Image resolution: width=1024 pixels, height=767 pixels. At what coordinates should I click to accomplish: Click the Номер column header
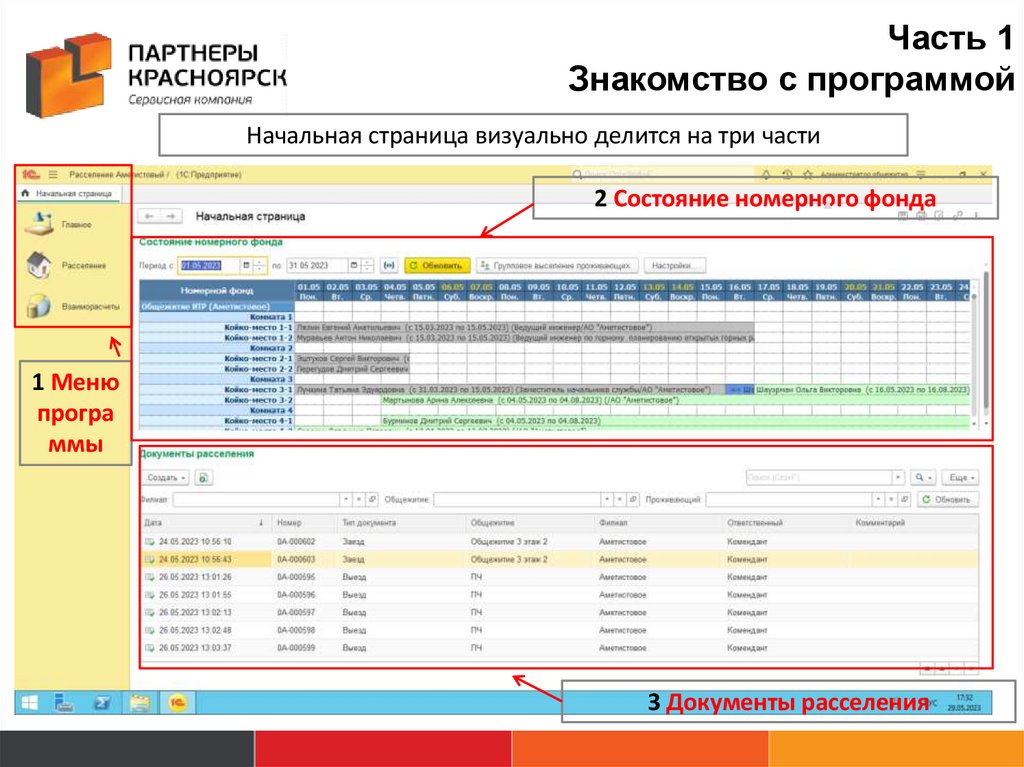[x=305, y=523]
